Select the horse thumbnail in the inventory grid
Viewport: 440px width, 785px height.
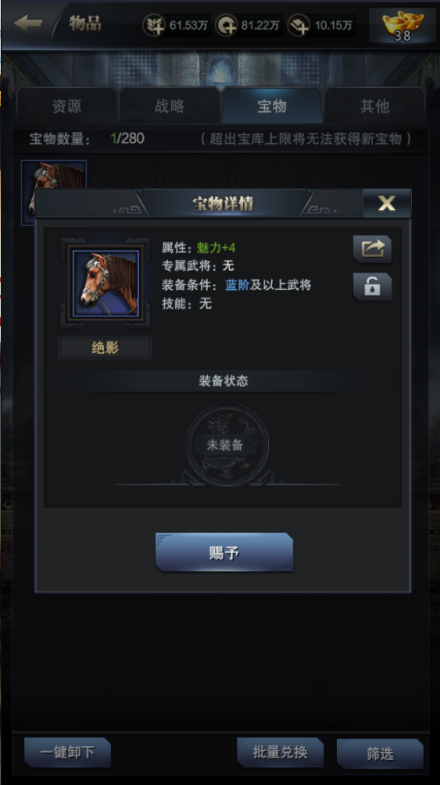[54, 176]
